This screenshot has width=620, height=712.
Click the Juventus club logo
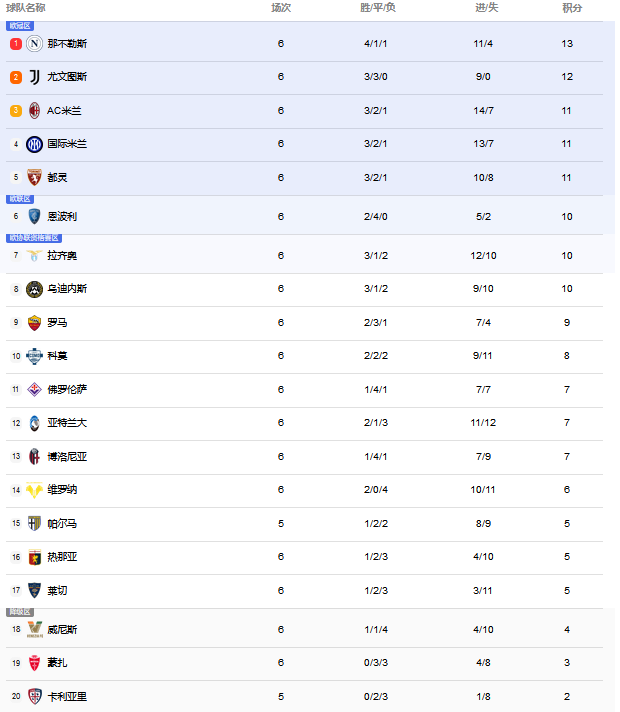click(35, 77)
